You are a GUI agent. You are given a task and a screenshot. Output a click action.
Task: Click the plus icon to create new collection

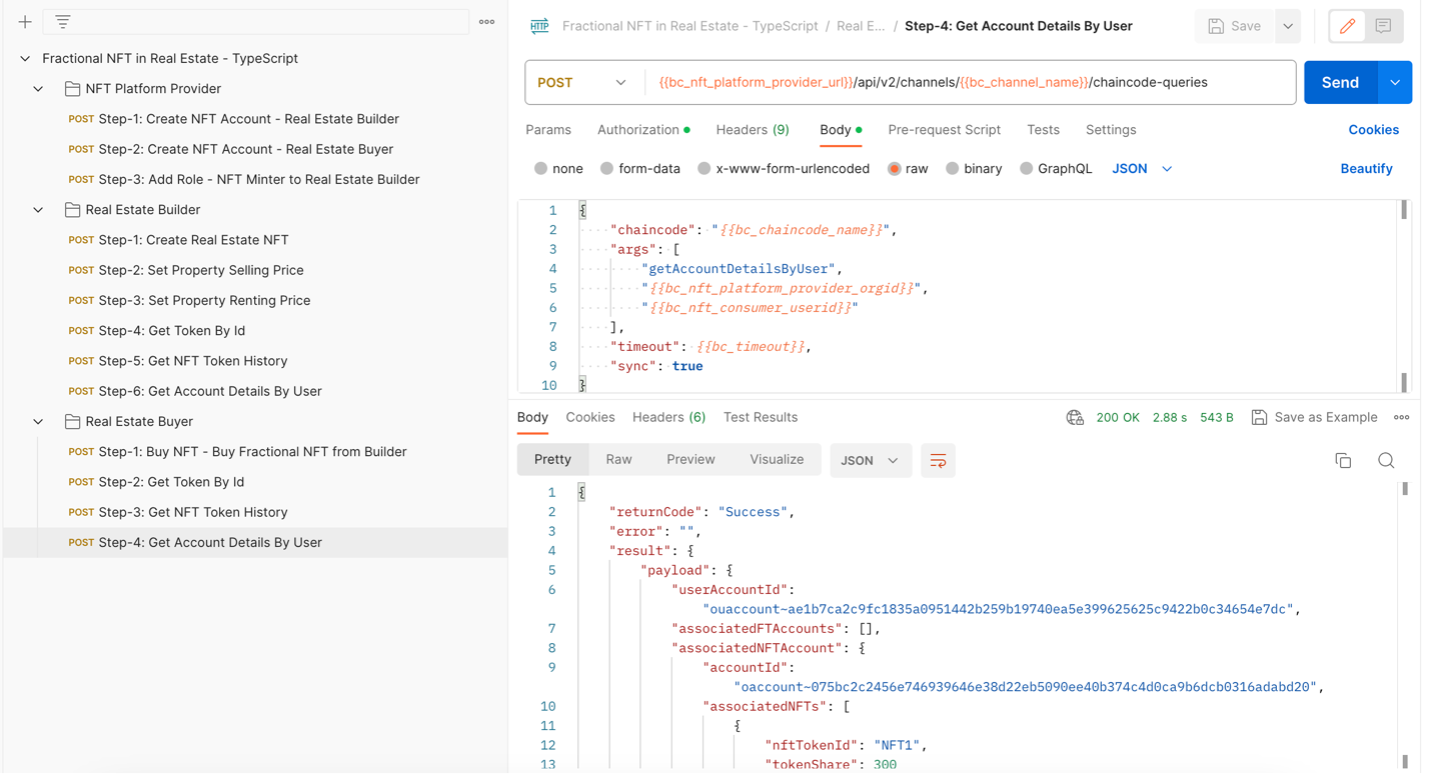coord(25,22)
